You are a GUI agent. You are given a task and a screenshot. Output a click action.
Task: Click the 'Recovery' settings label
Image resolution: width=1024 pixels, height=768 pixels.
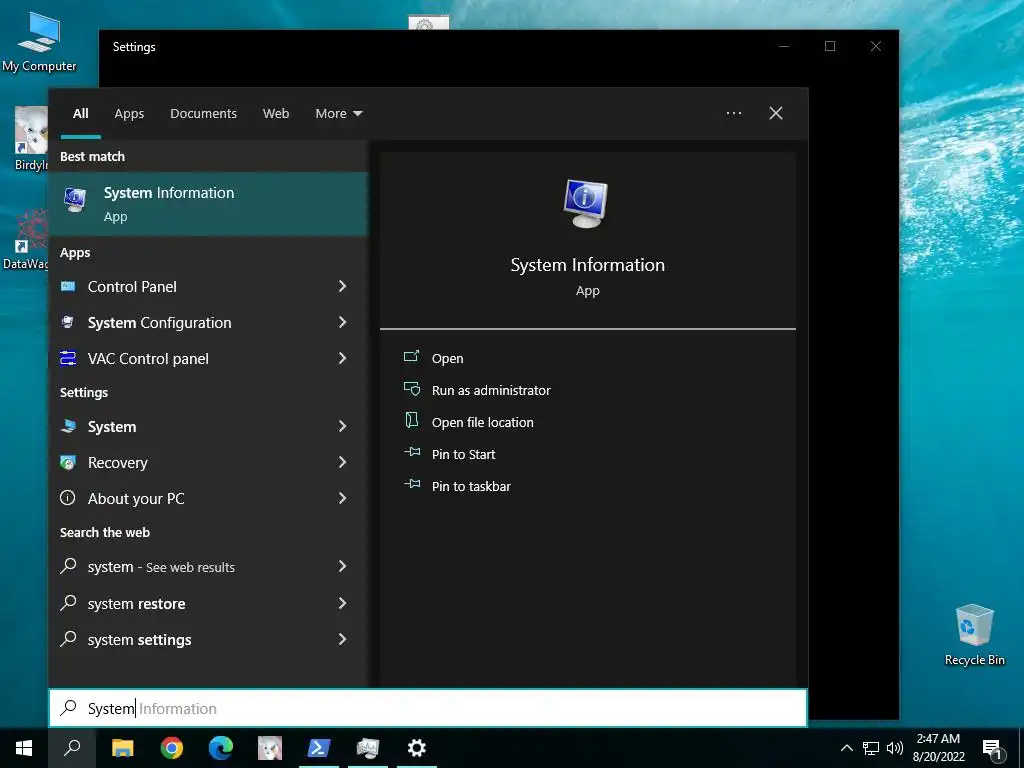click(x=118, y=463)
